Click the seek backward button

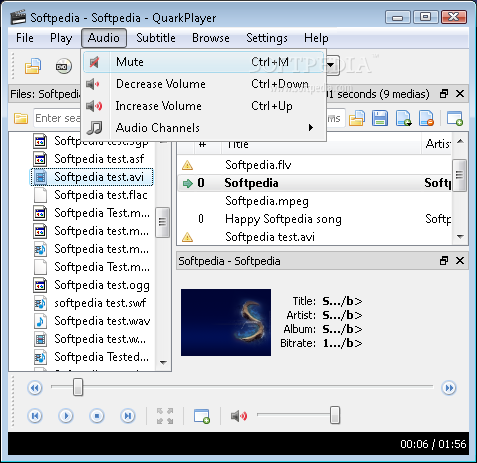pyautogui.click(x=35, y=388)
